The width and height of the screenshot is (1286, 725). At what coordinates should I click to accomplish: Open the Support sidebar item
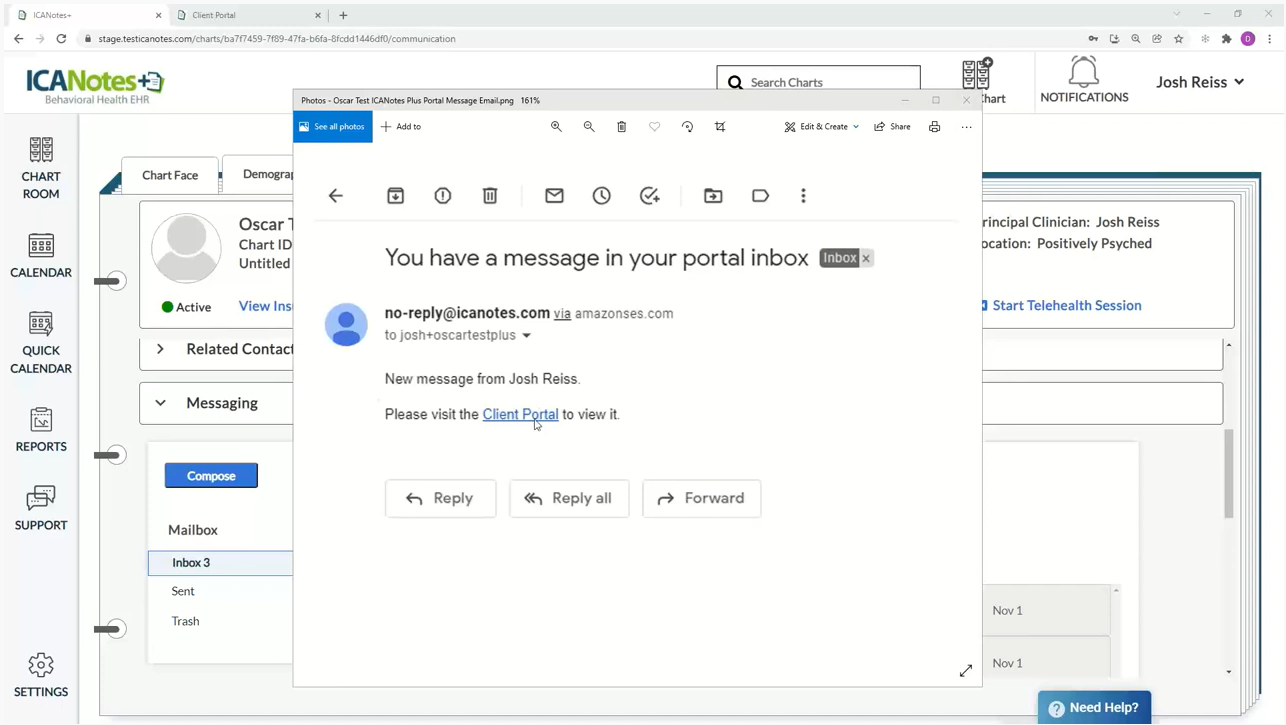tap(41, 508)
